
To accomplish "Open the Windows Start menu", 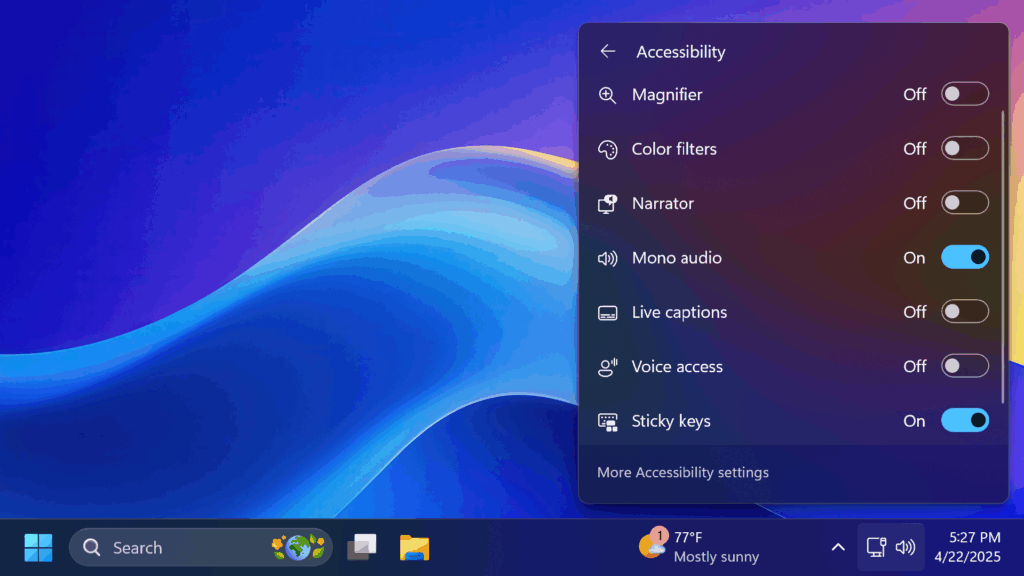I will pyautogui.click(x=38, y=547).
